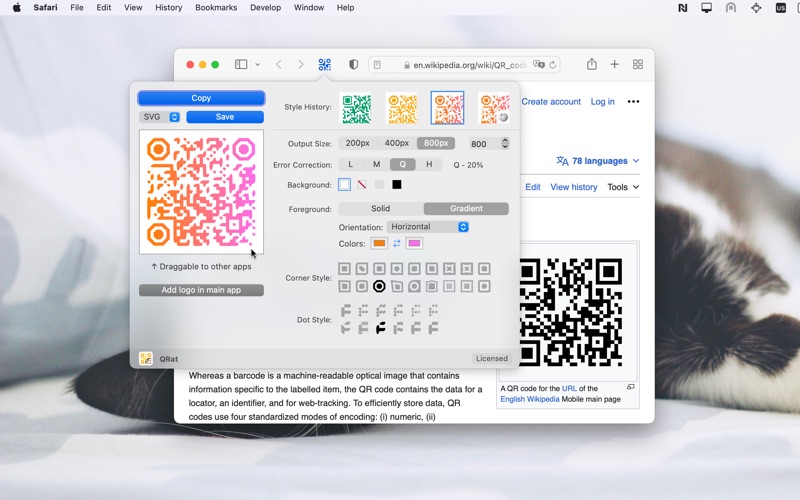Pick the transparent background swatch

point(362,185)
